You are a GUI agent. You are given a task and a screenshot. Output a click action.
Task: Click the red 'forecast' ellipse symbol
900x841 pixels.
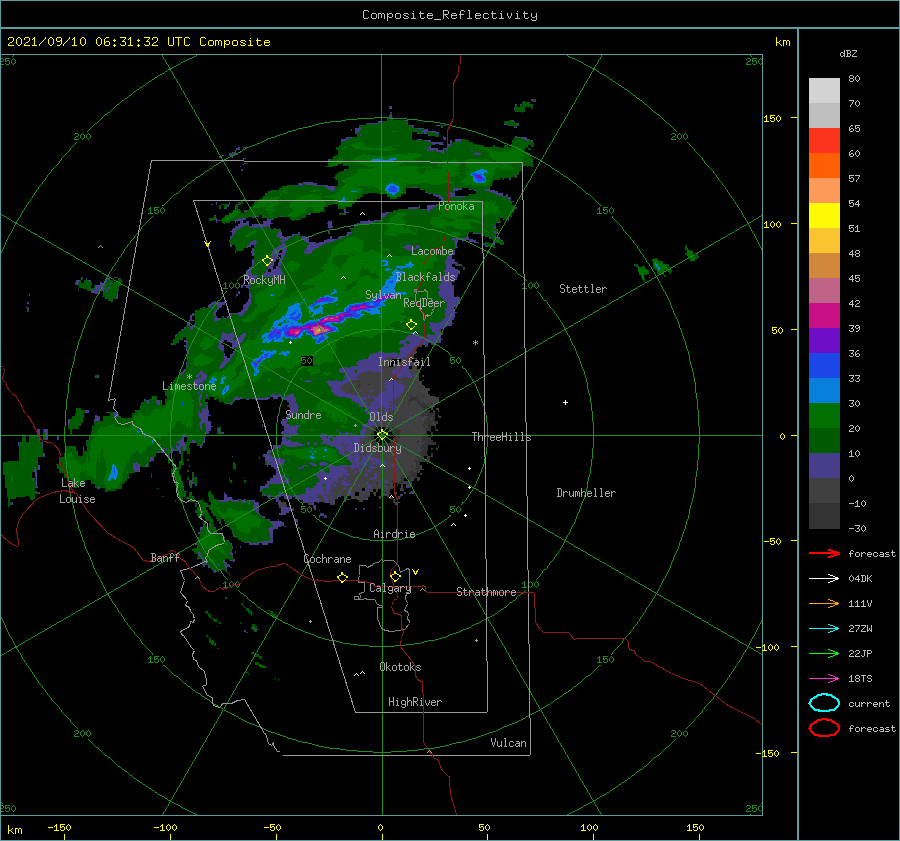(824, 728)
